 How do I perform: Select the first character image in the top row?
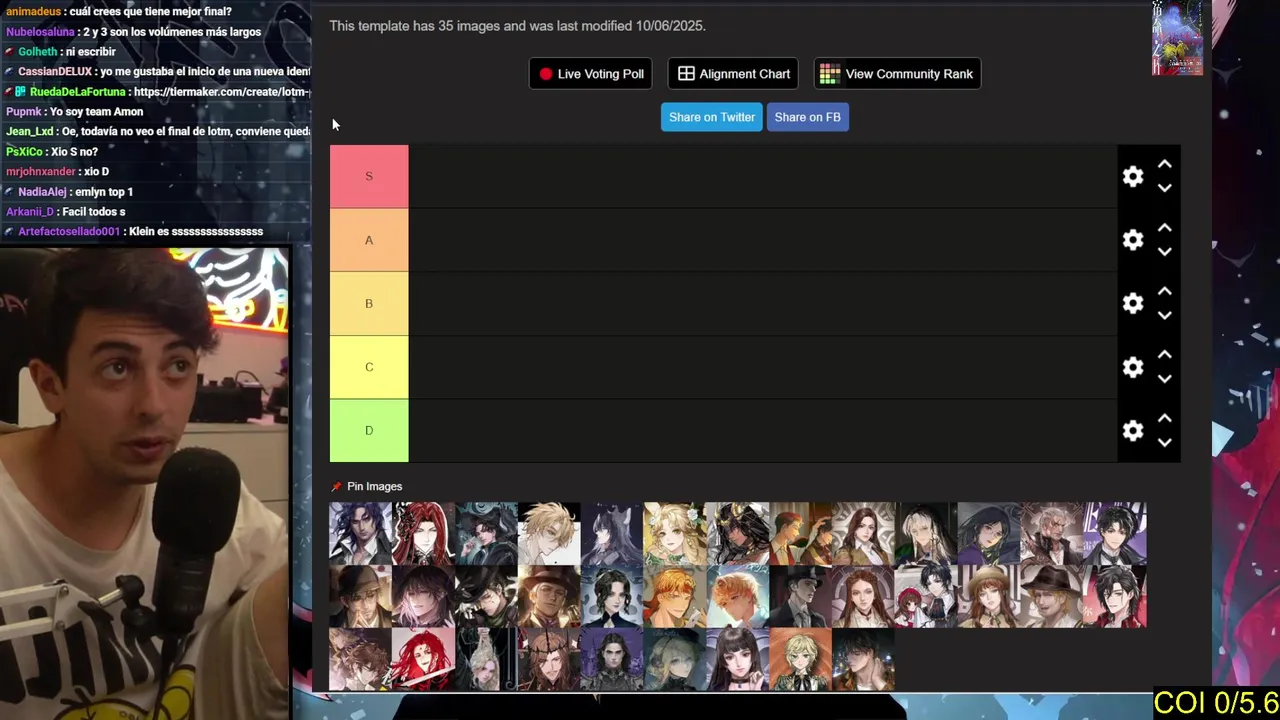coord(361,533)
